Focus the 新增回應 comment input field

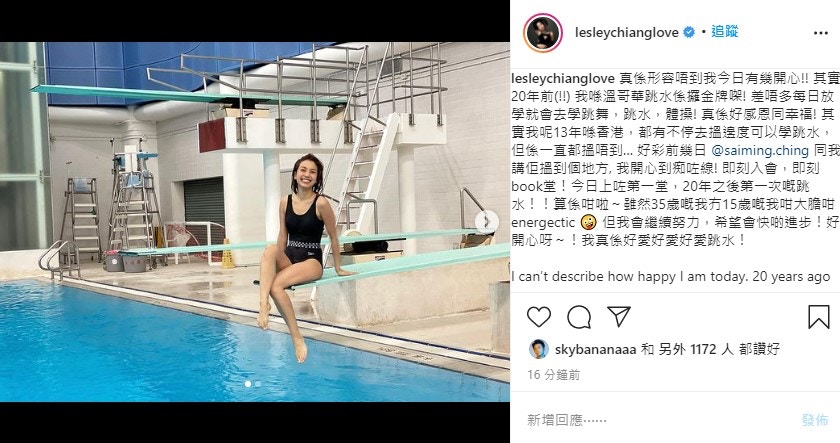pyautogui.click(x=656, y=420)
